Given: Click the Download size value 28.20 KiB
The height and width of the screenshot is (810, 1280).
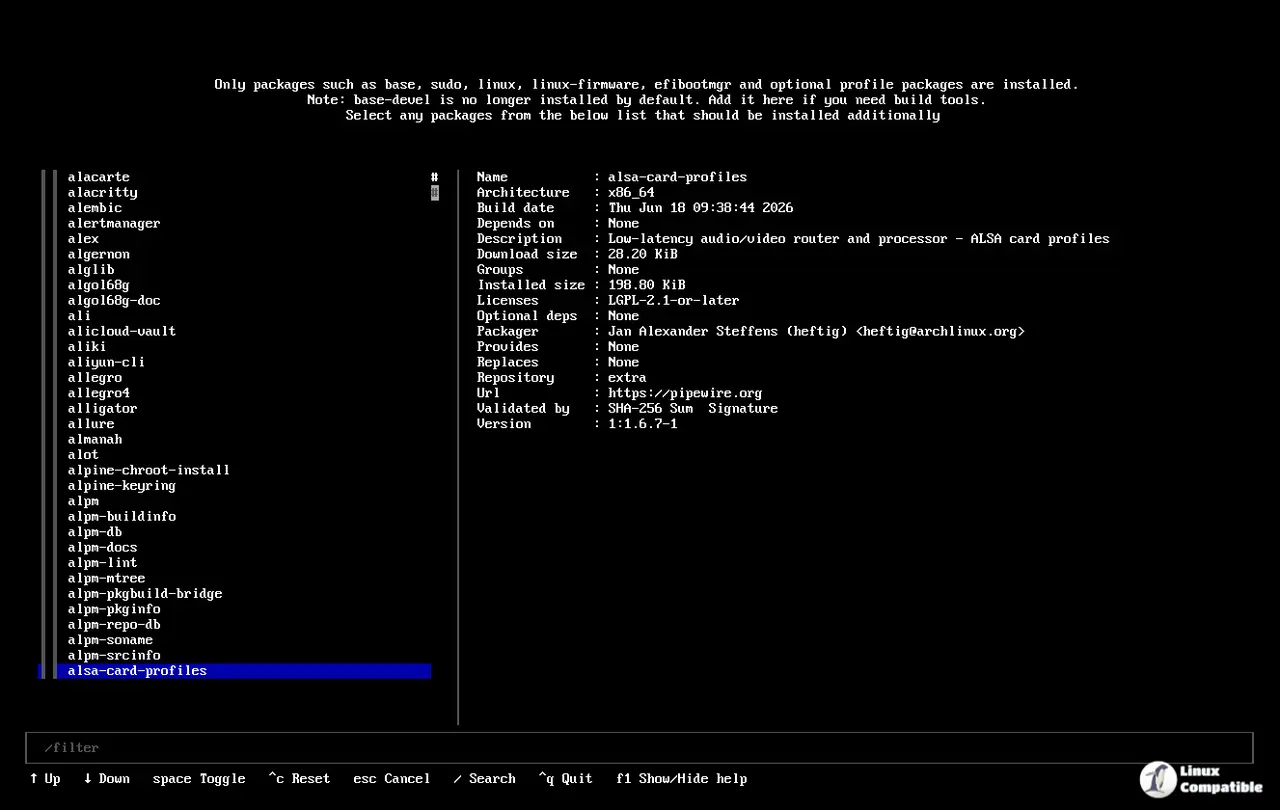Looking at the screenshot, I should point(643,254).
